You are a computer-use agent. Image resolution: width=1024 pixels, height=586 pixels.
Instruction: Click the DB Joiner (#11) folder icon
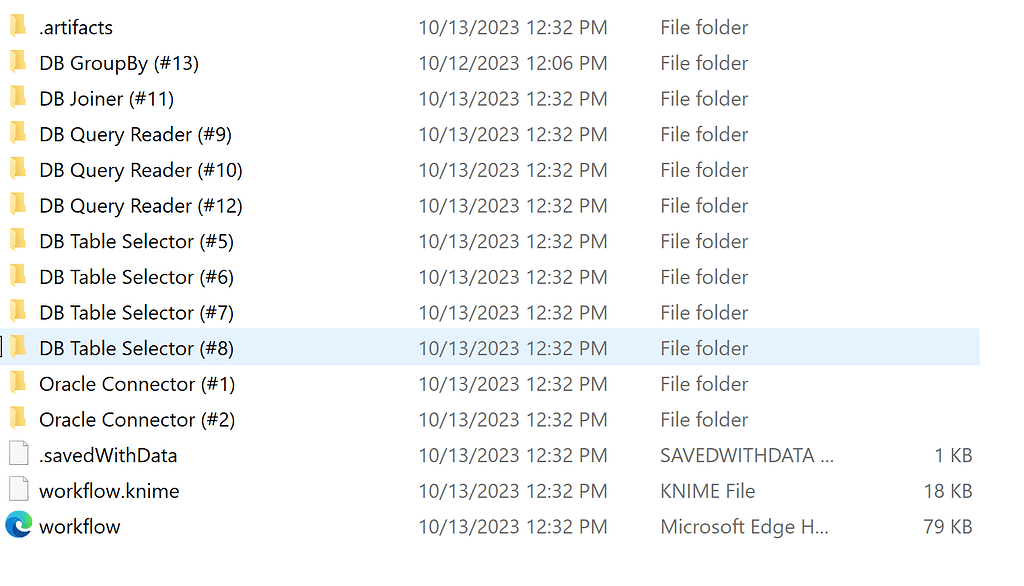pyautogui.click(x=18, y=98)
